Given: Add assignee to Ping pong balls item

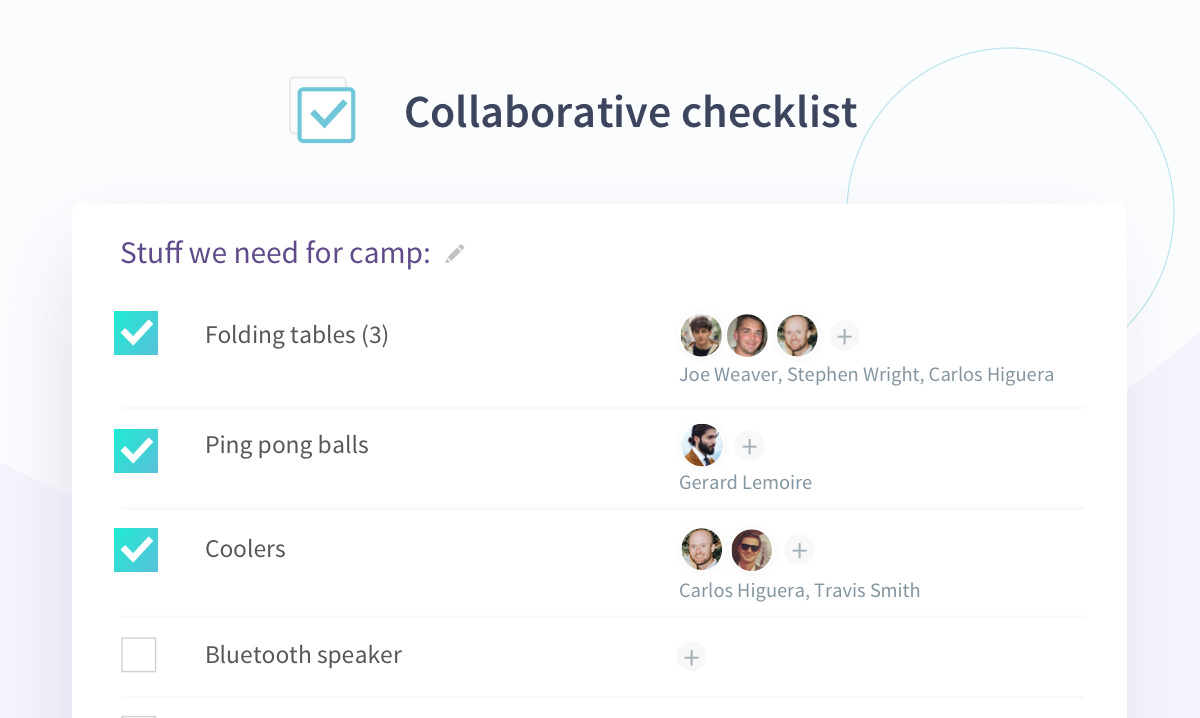Looking at the screenshot, I should [x=749, y=445].
